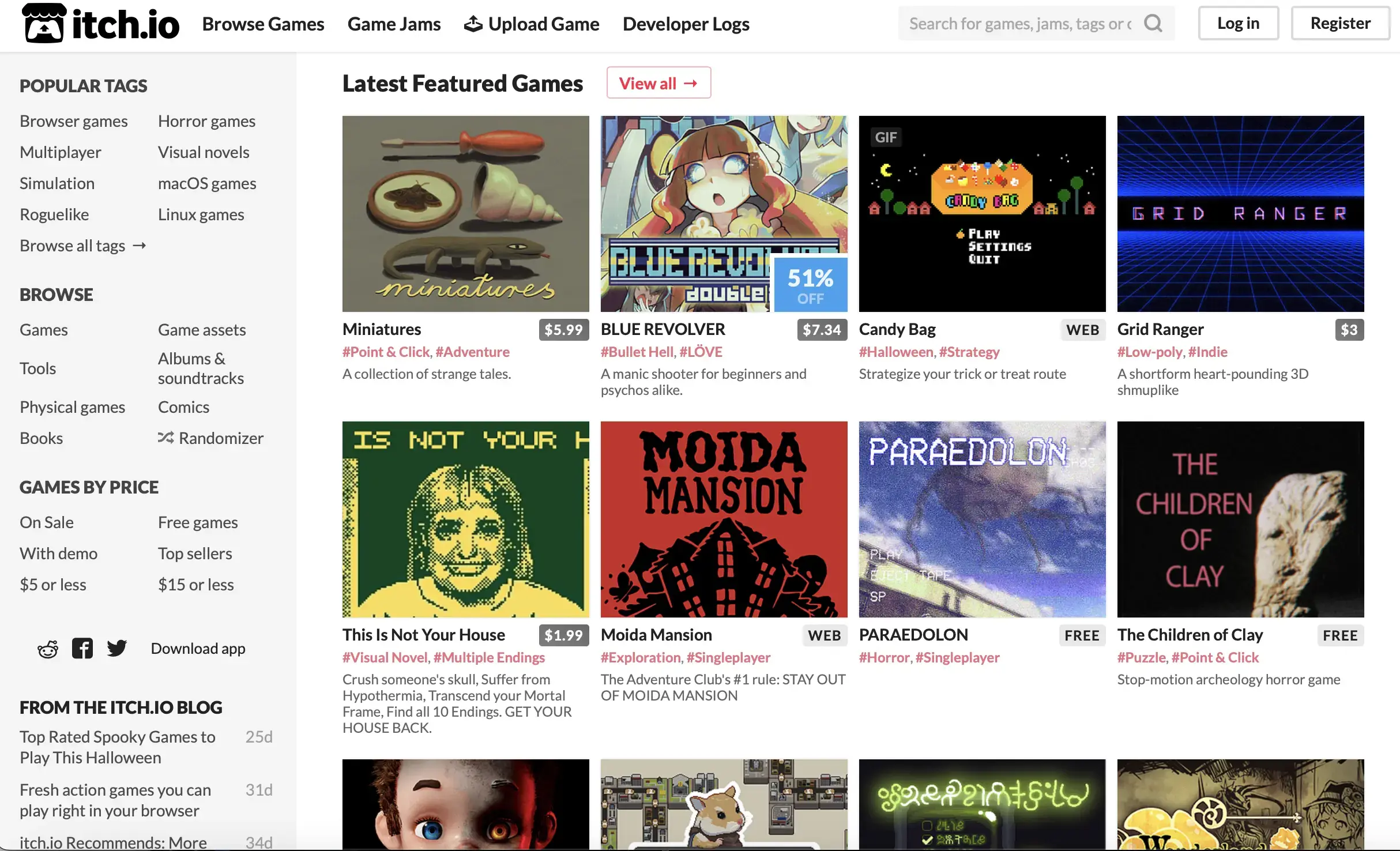The height and width of the screenshot is (851, 1400).
Task: Open the Facebook social icon
Action: (x=82, y=649)
